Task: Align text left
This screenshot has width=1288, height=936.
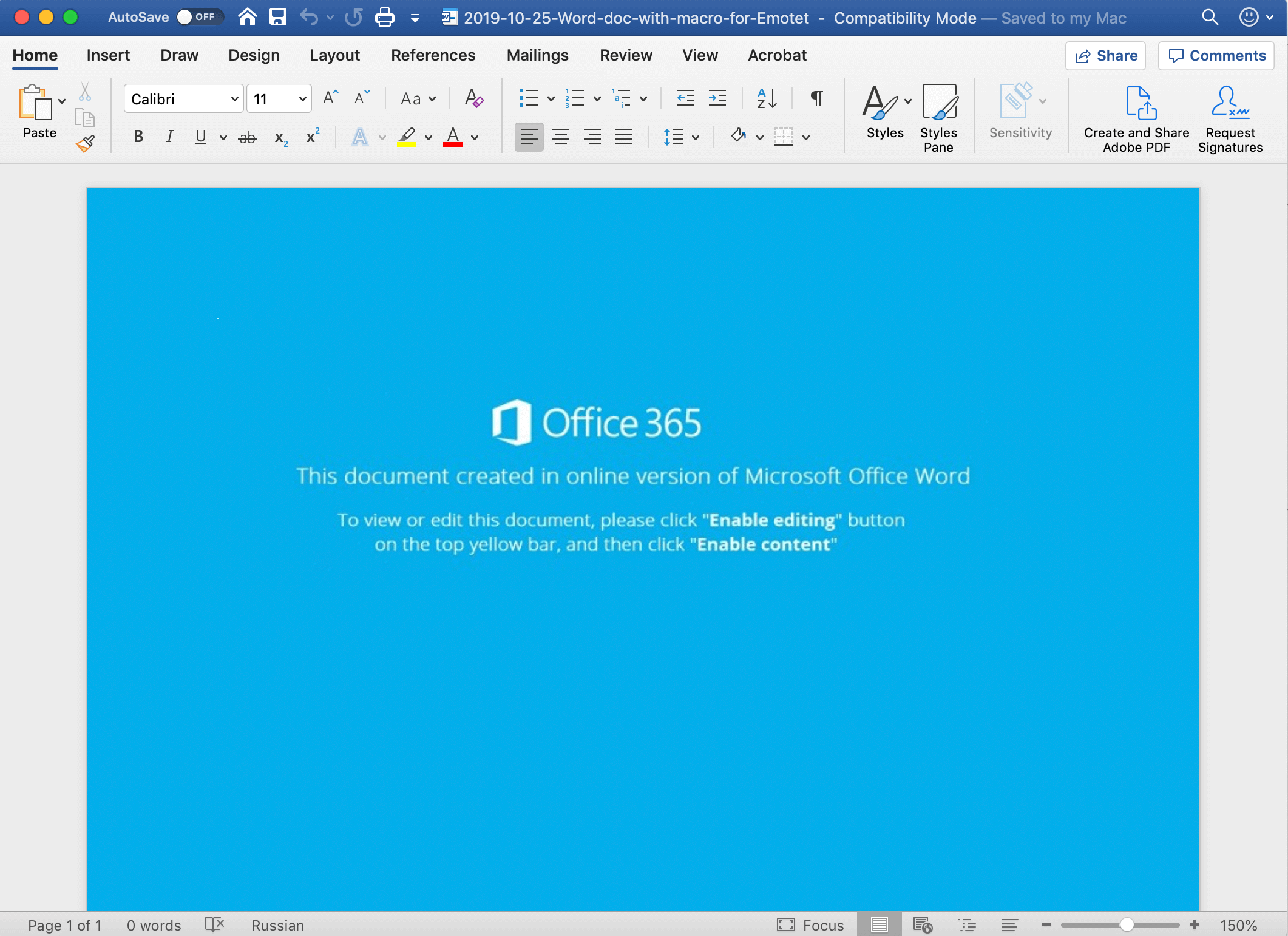Action: [x=529, y=137]
